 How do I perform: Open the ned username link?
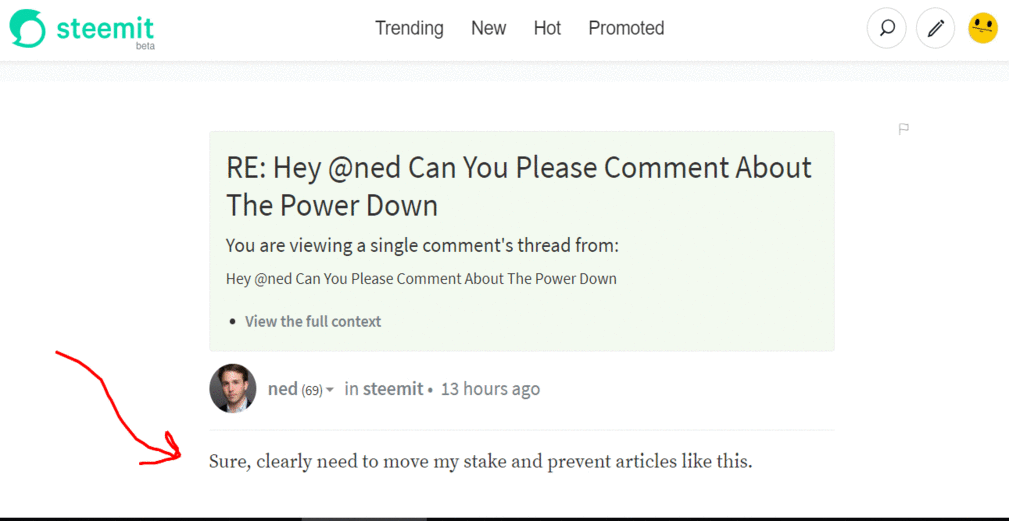coord(282,389)
